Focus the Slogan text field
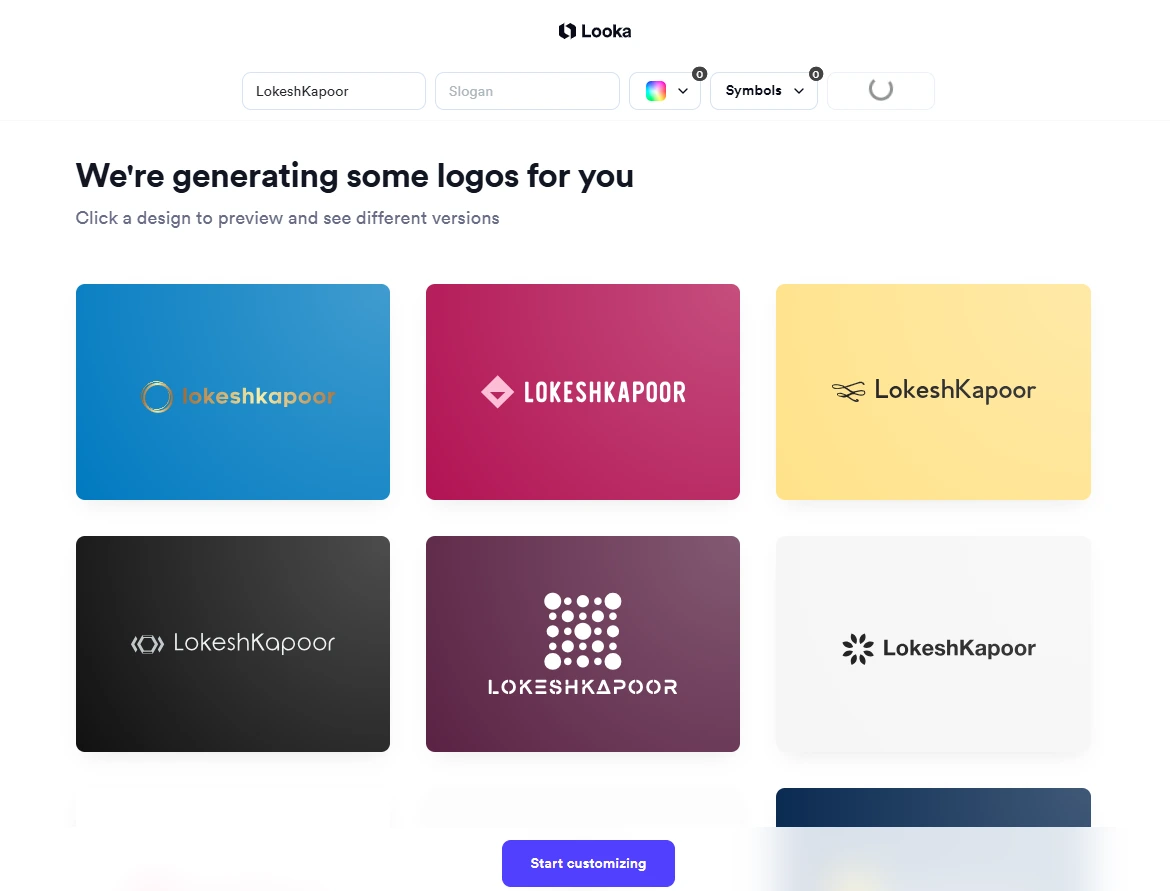Screen dimensions: 1170x891 pyautogui.click(x=527, y=91)
